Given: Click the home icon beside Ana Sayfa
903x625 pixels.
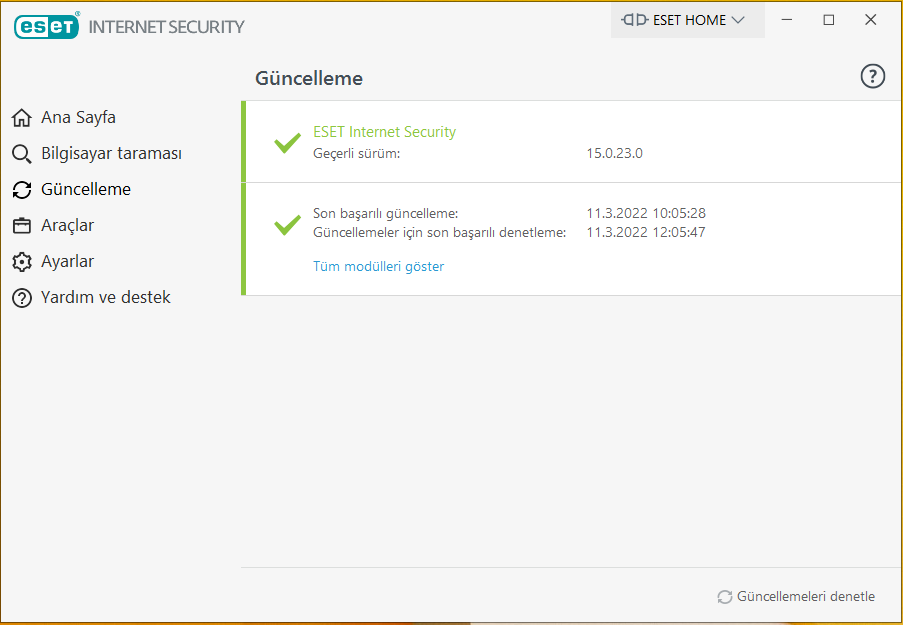Looking at the screenshot, I should click(22, 118).
